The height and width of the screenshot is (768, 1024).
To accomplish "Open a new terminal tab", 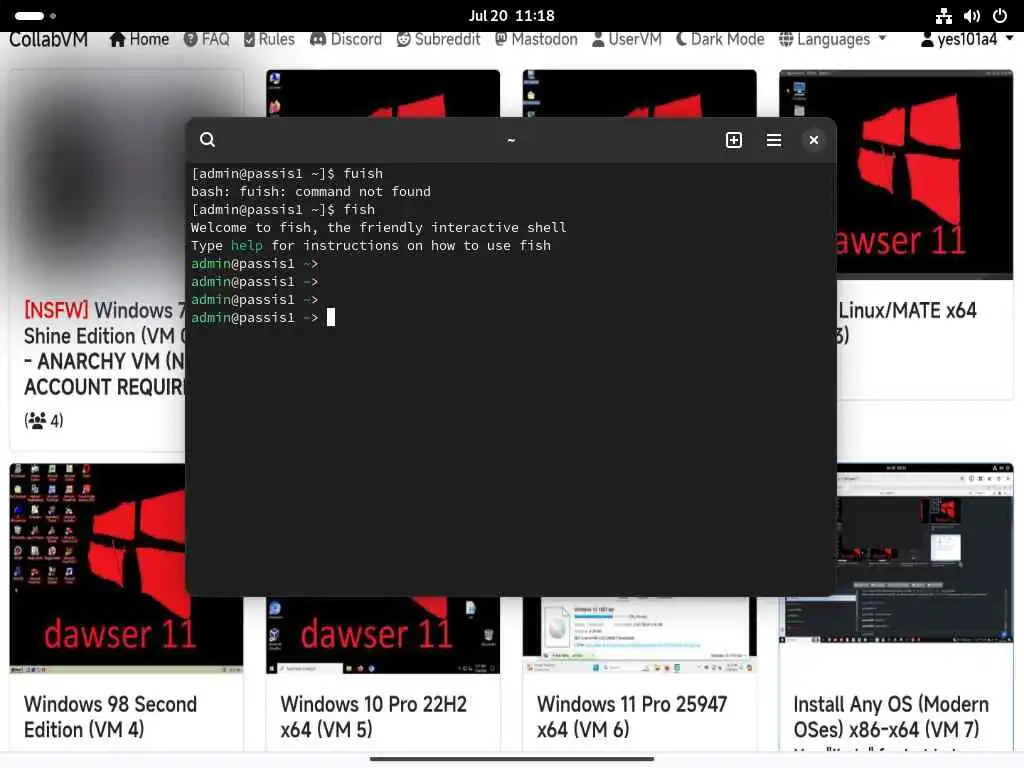I will pos(733,140).
